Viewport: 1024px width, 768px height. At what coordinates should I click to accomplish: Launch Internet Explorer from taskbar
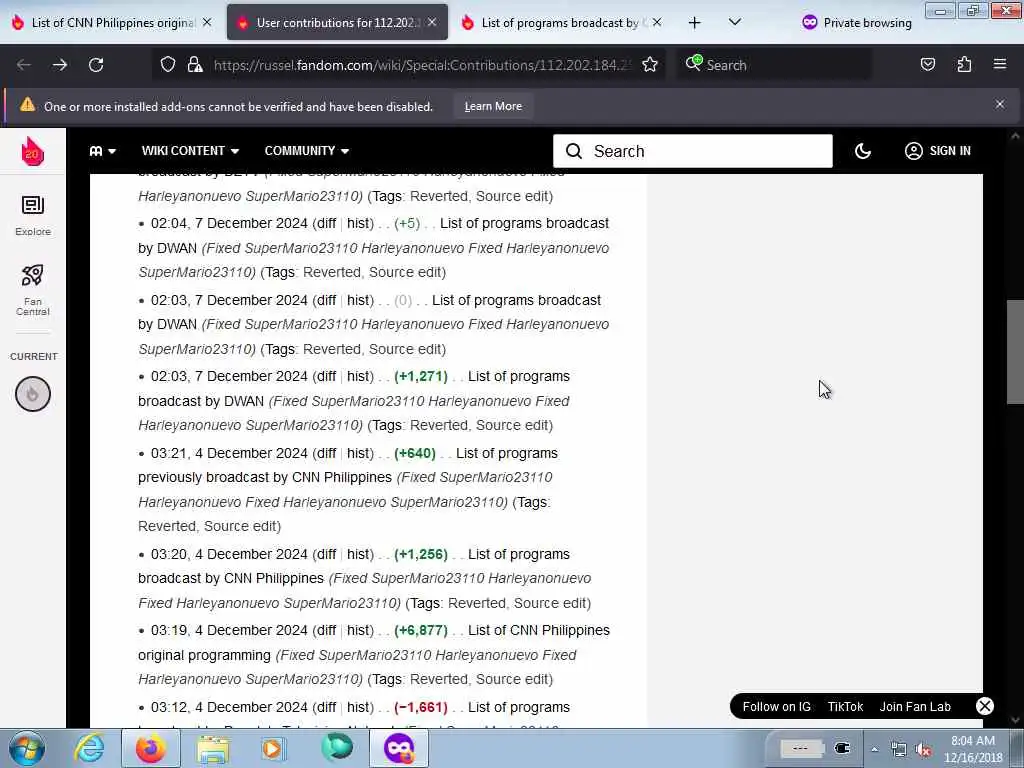(x=89, y=748)
